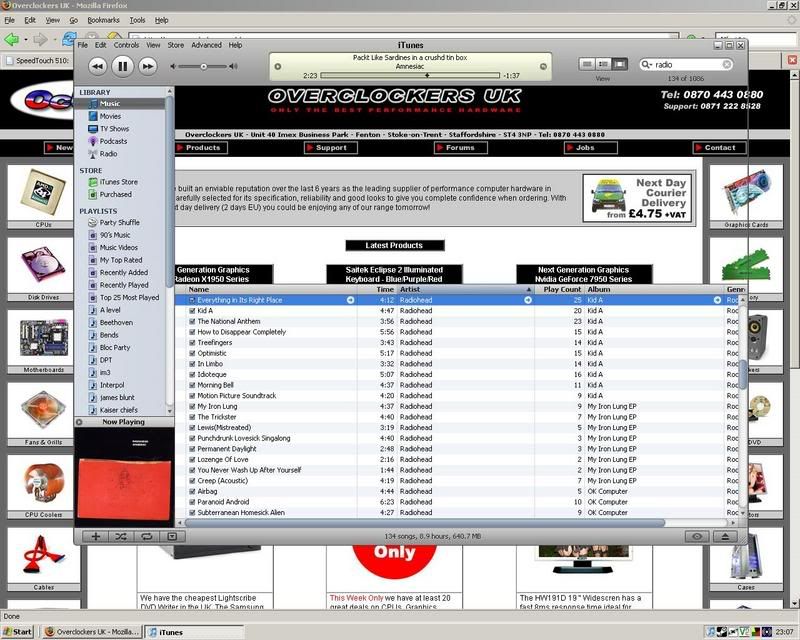
Task: Open Podcasts in iTunes sidebar
Action: pos(113,141)
